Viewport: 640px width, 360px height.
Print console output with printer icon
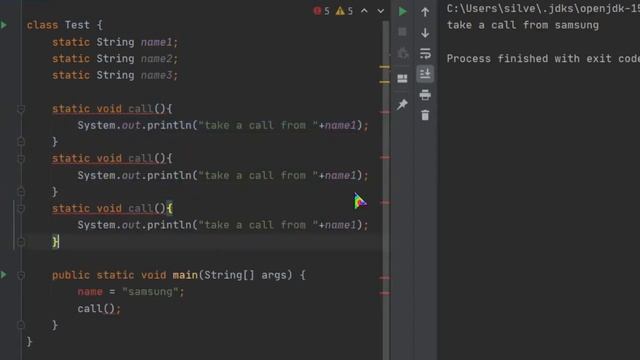click(x=425, y=95)
